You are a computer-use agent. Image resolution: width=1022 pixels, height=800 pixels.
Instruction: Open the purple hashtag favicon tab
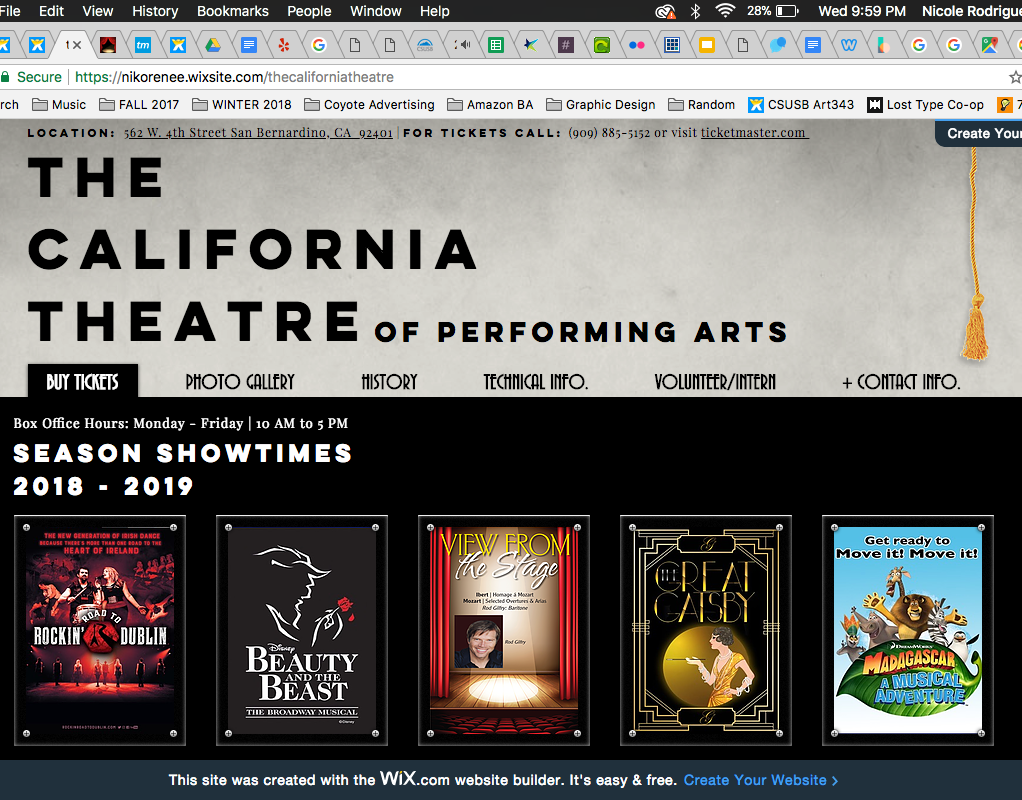[566, 45]
